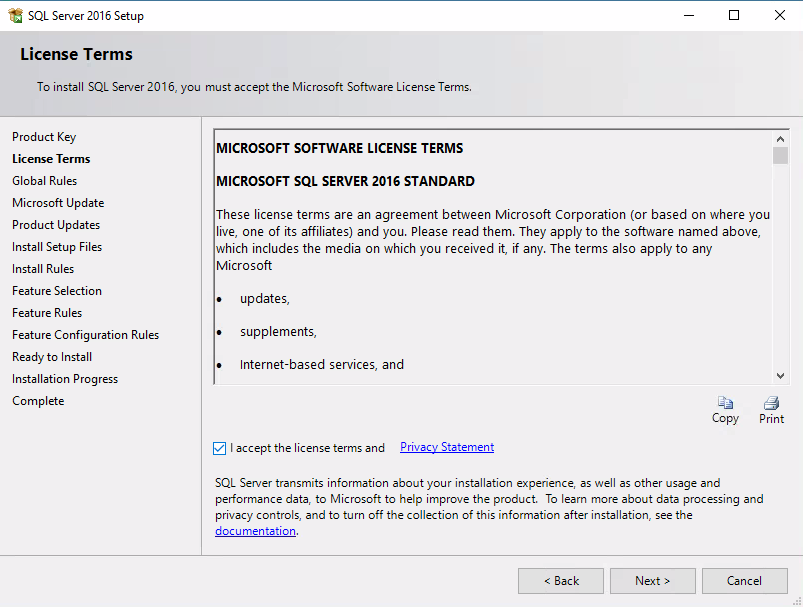Uncheck the license terms acceptance checkbox
Image resolution: width=803 pixels, height=607 pixels.
click(x=220, y=448)
